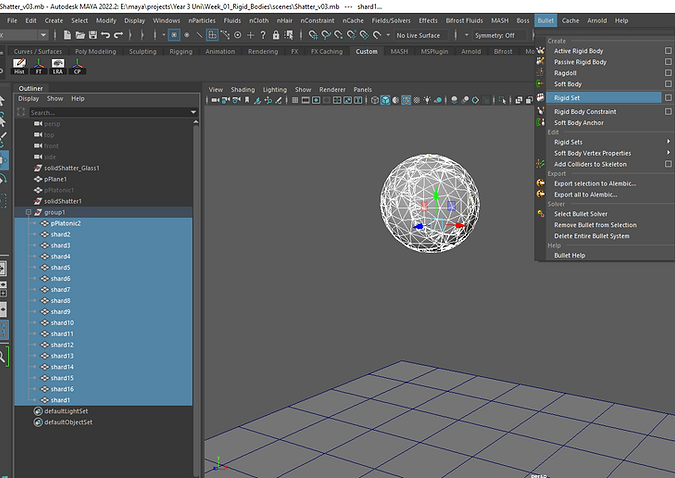Open the Symmetry: Off dropdown
This screenshot has width=675, height=478.
(x=499, y=35)
